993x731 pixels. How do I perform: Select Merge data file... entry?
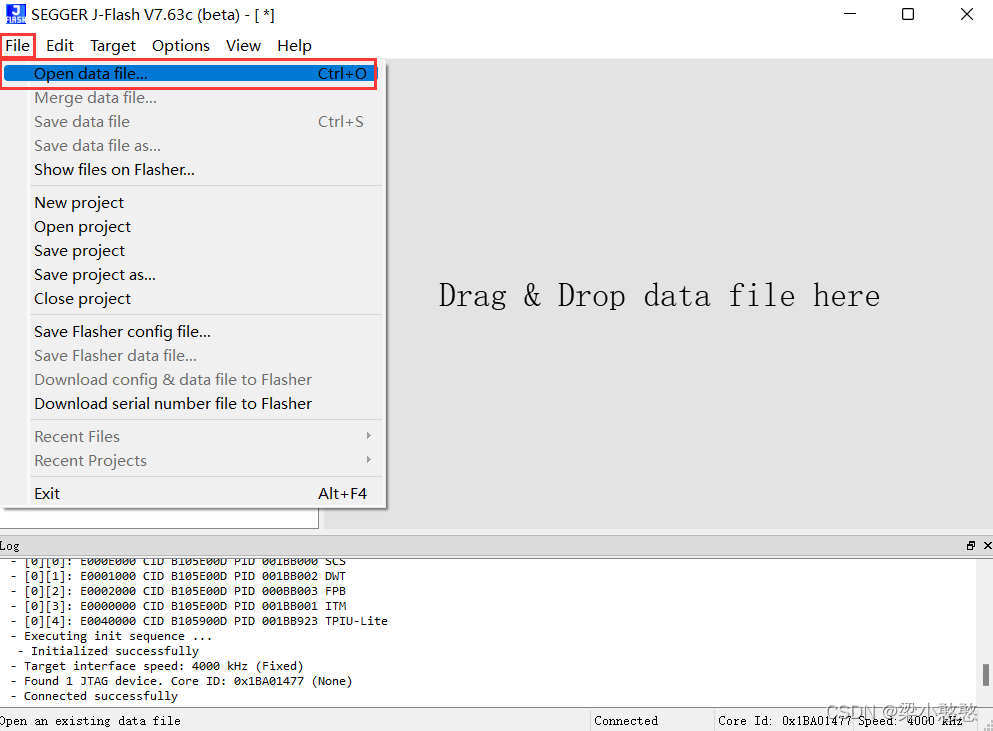tap(193, 98)
